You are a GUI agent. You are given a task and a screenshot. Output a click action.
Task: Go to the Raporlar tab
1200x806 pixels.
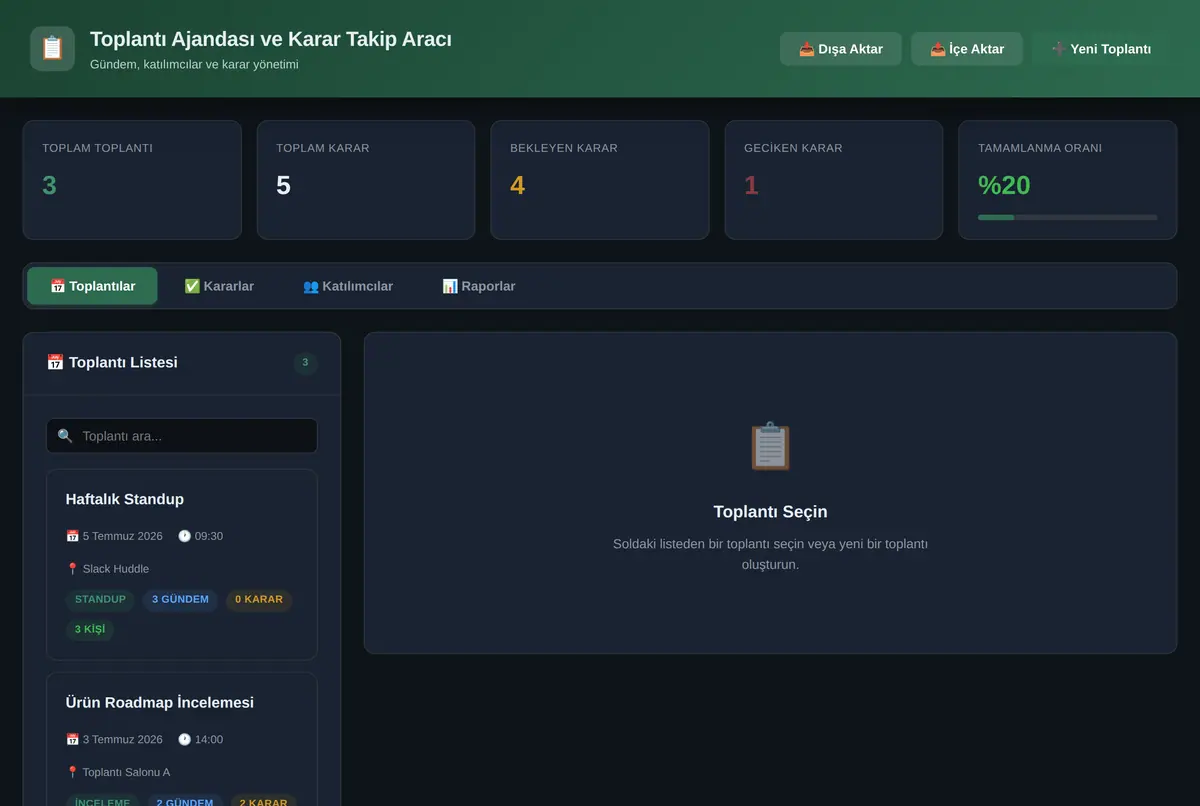click(x=479, y=286)
